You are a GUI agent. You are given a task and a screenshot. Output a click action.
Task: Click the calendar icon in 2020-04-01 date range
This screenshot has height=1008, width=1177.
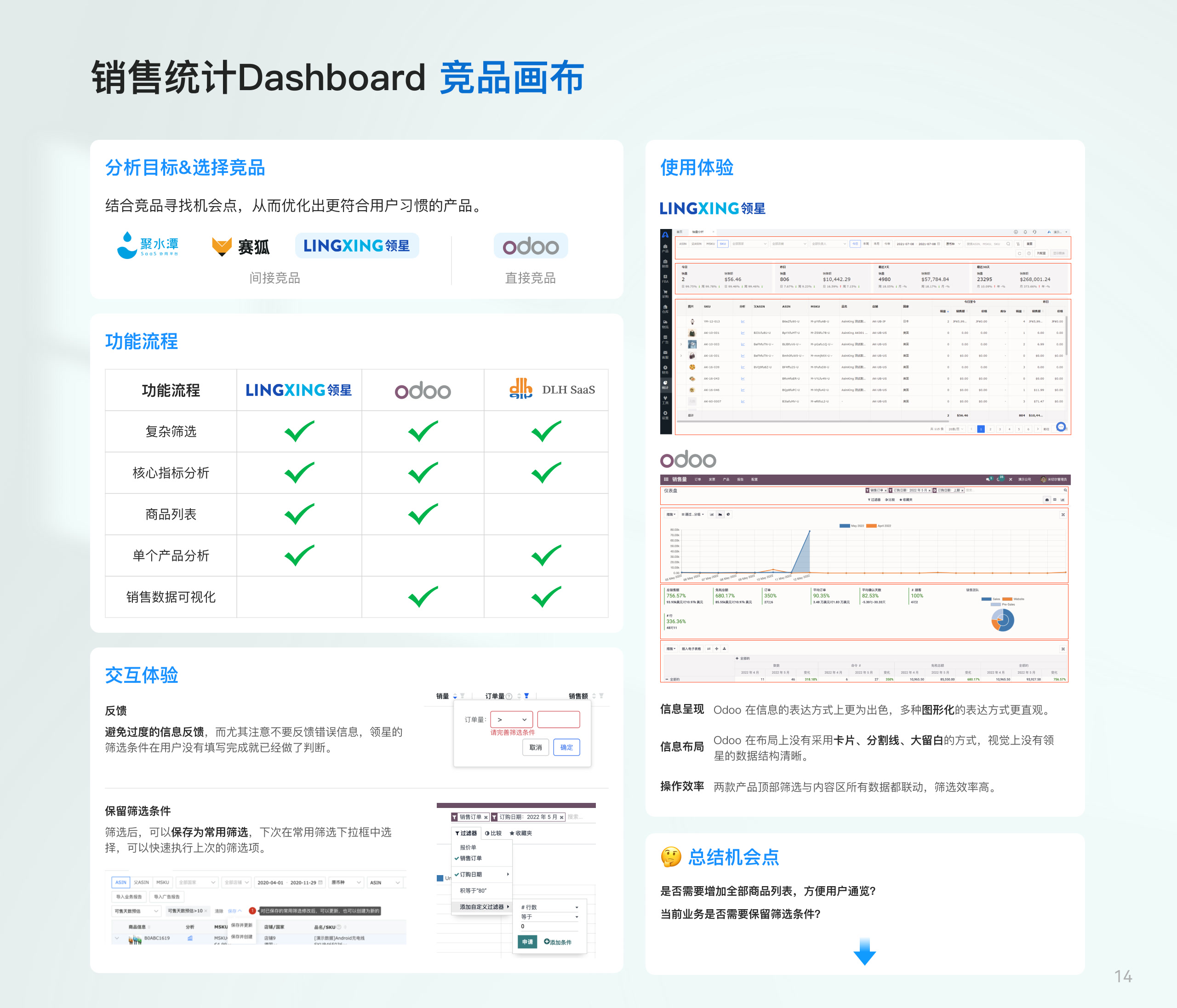point(320,882)
